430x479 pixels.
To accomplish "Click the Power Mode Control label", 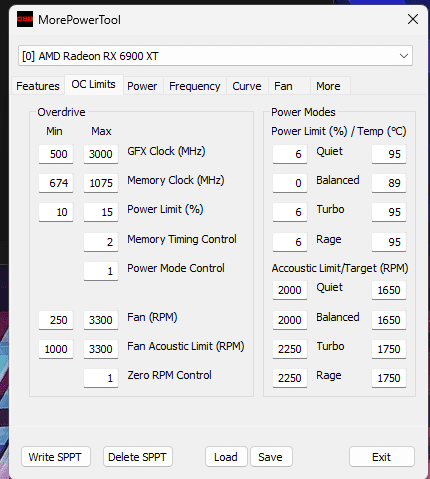I will (176, 268).
